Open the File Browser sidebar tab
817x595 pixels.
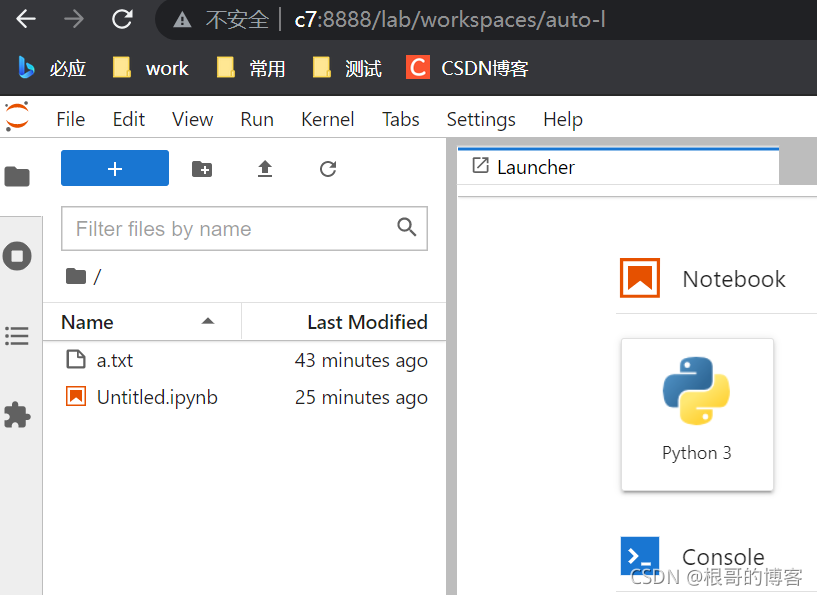(17, 177)
